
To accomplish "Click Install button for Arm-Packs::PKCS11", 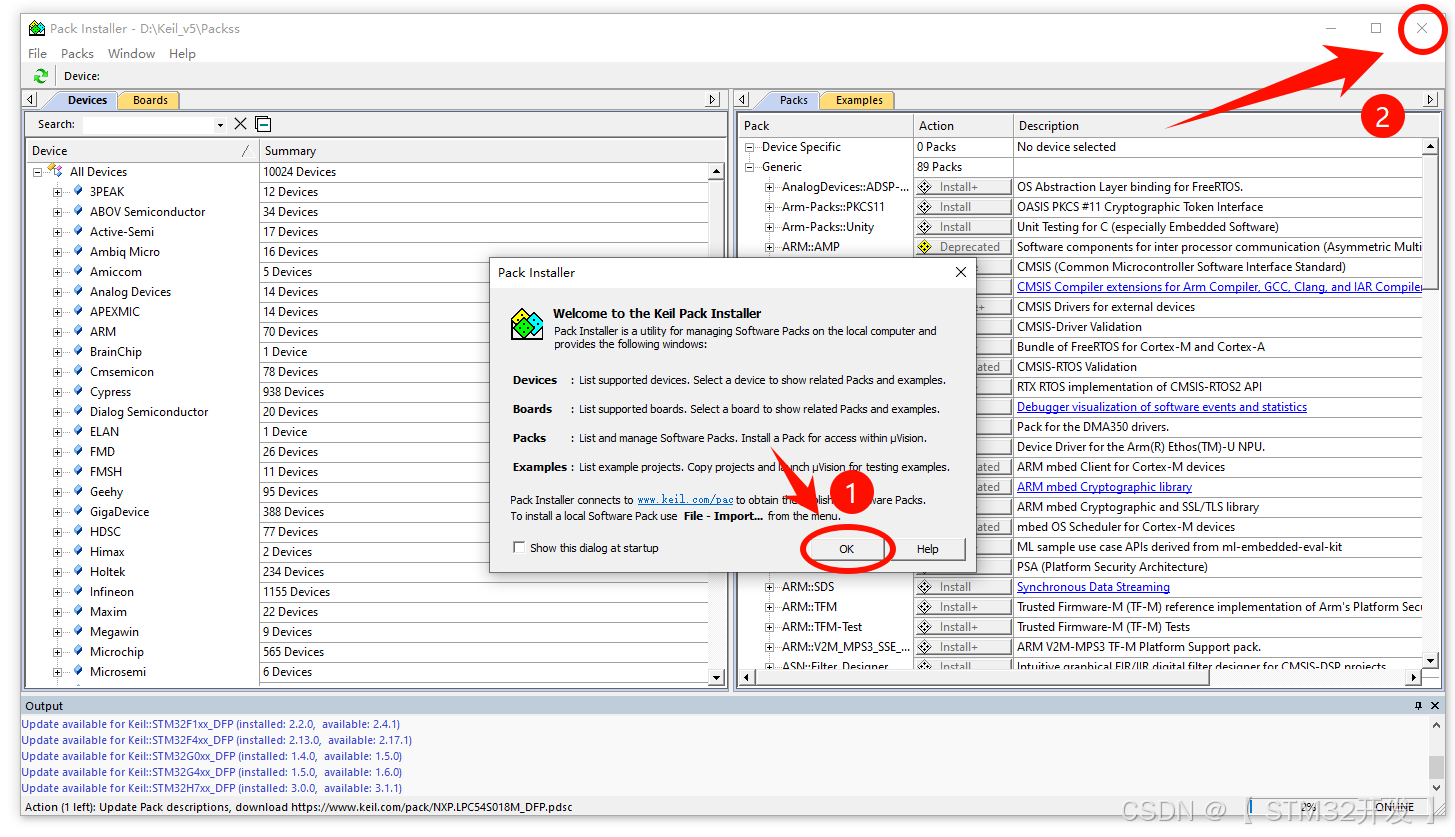I will pyautogui.click(x=962, y=207).
